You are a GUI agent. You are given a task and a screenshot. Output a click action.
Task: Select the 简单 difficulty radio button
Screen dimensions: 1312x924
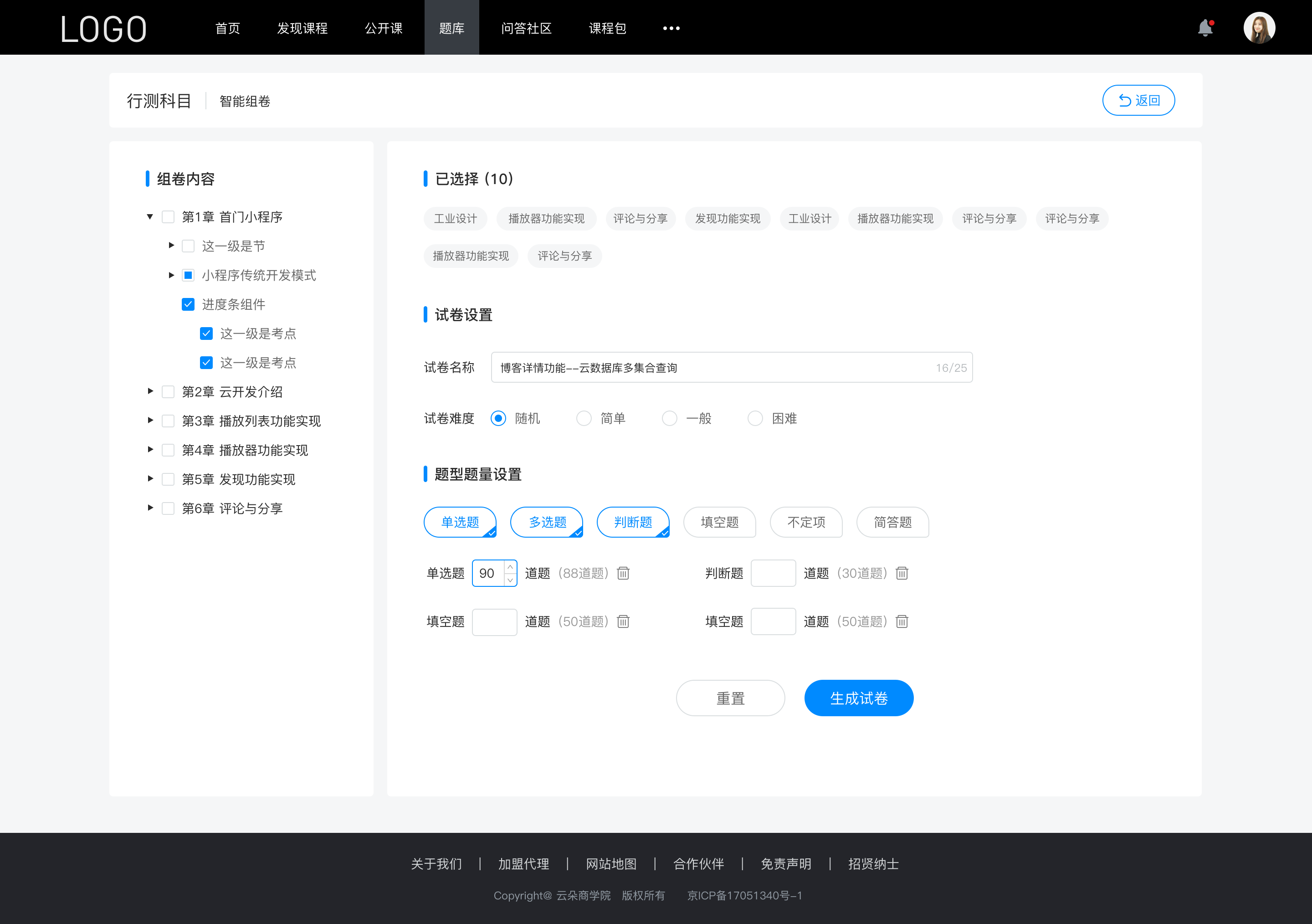click(x=582, y=418)
